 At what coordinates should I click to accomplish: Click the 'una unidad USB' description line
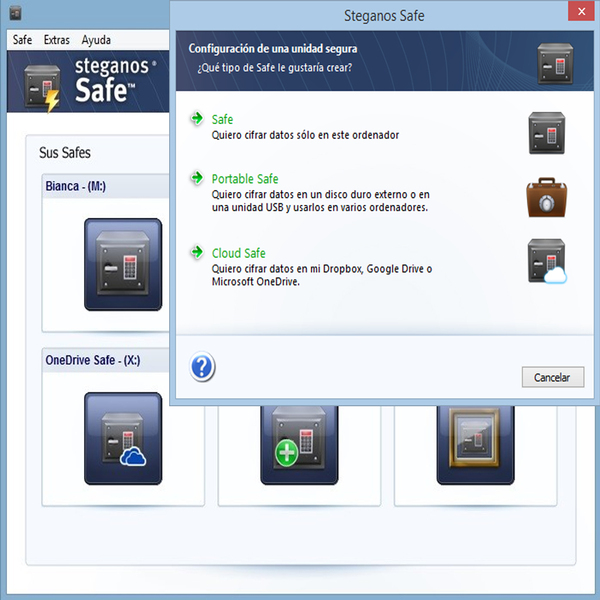point(320,207)
